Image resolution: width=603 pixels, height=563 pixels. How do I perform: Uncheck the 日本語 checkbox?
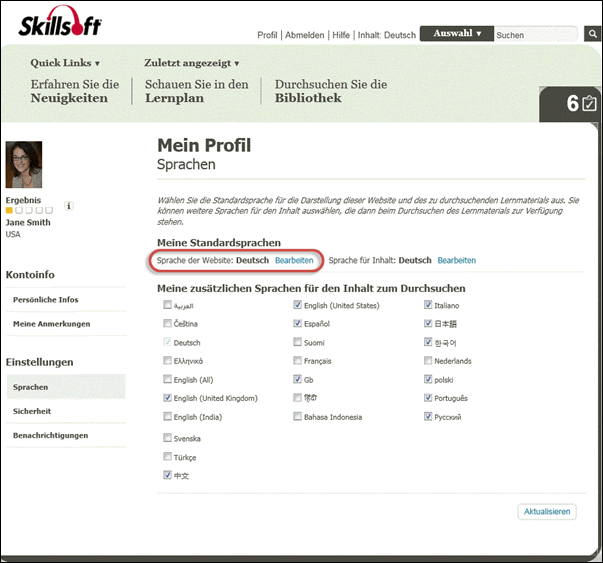(428, 323)
